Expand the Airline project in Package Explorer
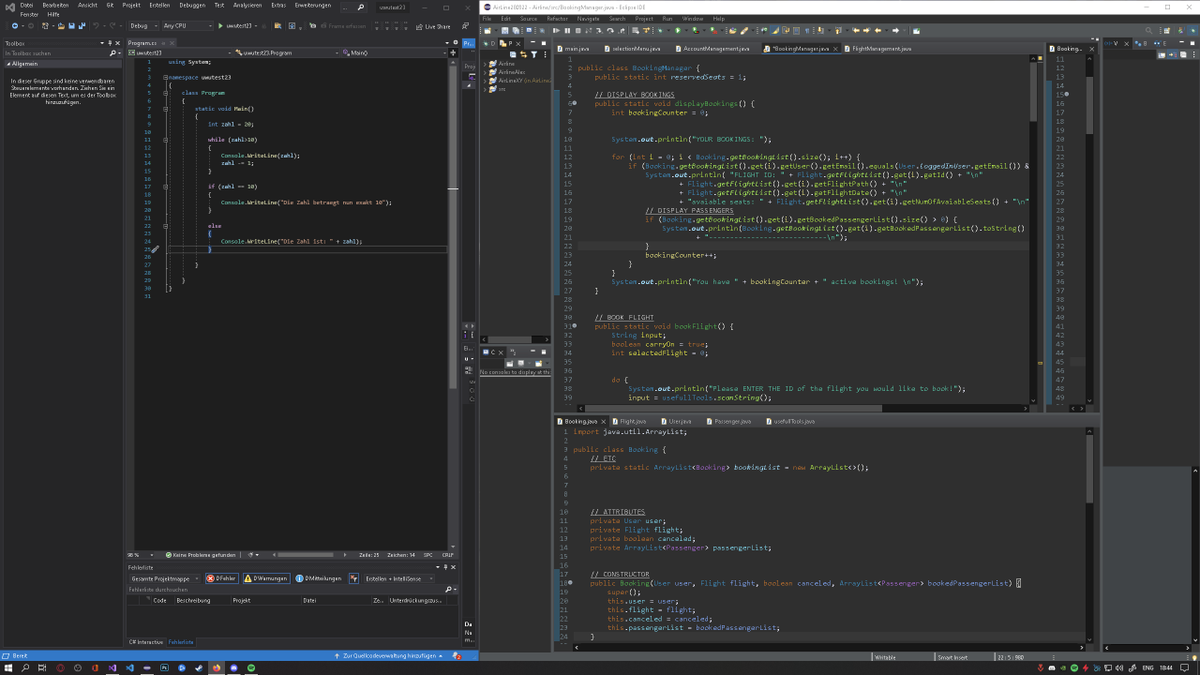This screenshot has width=1200, height=675. (485, 64)
